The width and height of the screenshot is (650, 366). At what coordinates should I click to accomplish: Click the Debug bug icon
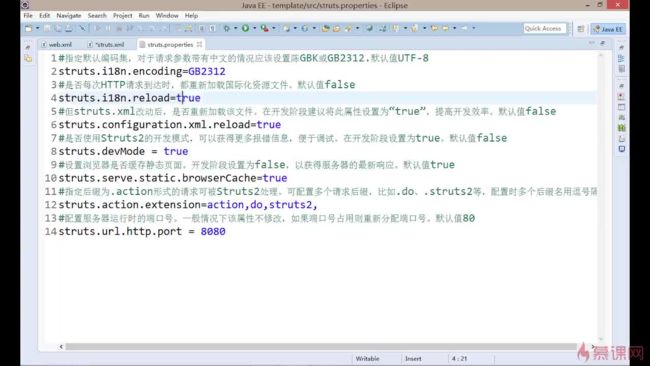[226, 29]
